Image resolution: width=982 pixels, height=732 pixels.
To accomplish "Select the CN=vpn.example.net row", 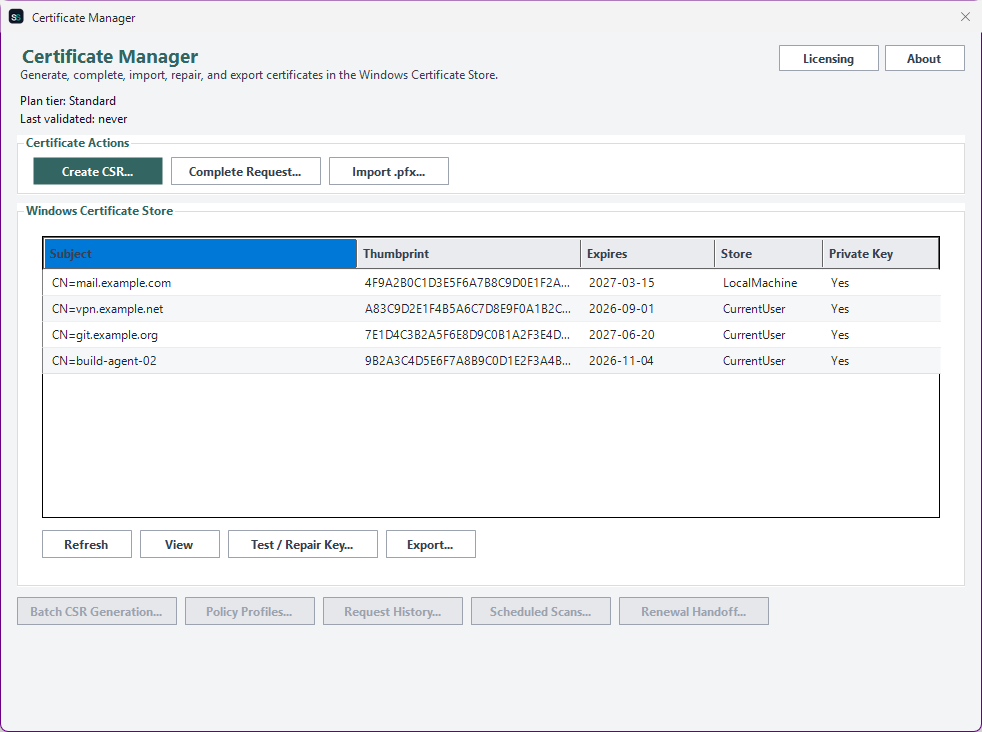I will coord(492,309).
